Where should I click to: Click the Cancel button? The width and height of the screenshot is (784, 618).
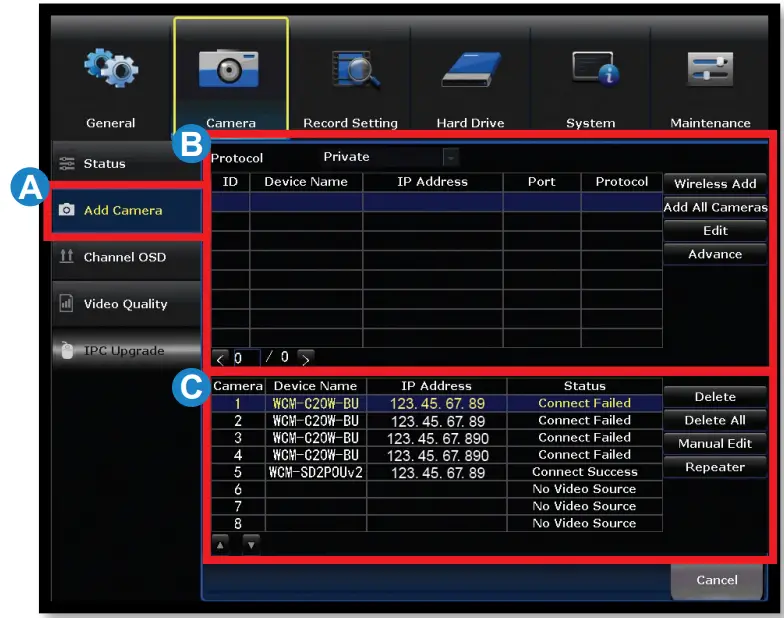[x=716, y=580]
